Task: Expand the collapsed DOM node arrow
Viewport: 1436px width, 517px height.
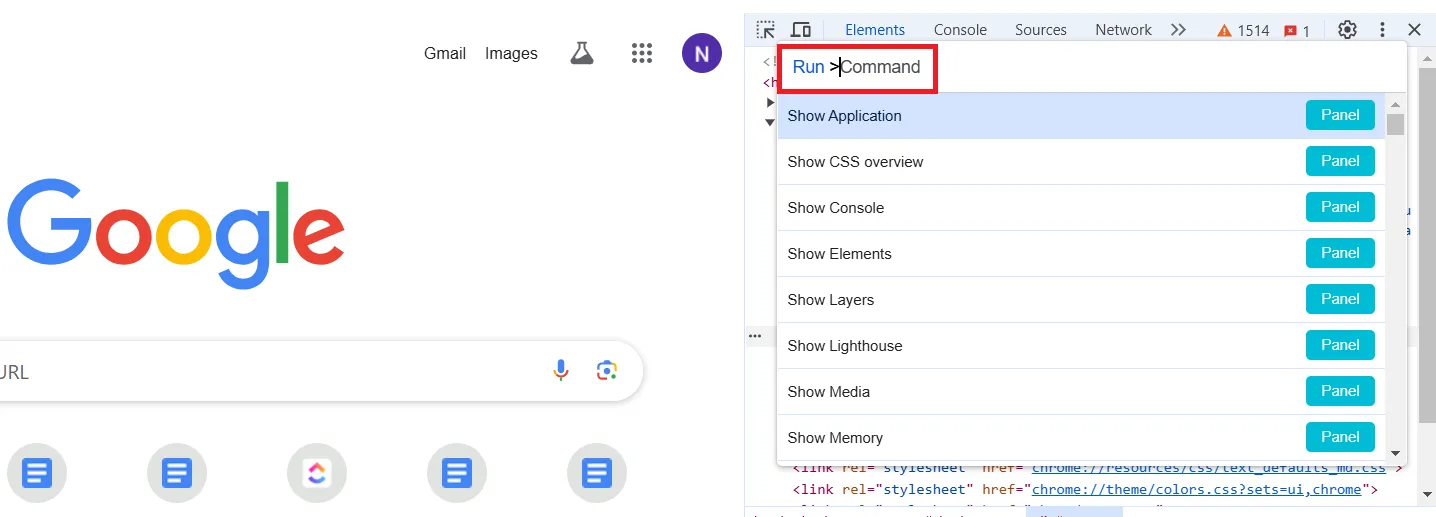Action: pyautogui.click(x=770, y=102)
